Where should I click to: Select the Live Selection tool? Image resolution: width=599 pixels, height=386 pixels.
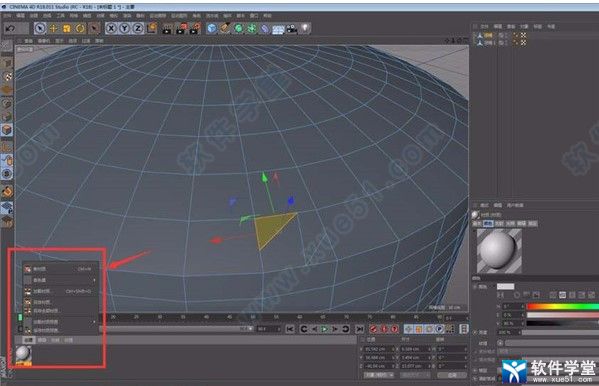[x=40, y=28]
